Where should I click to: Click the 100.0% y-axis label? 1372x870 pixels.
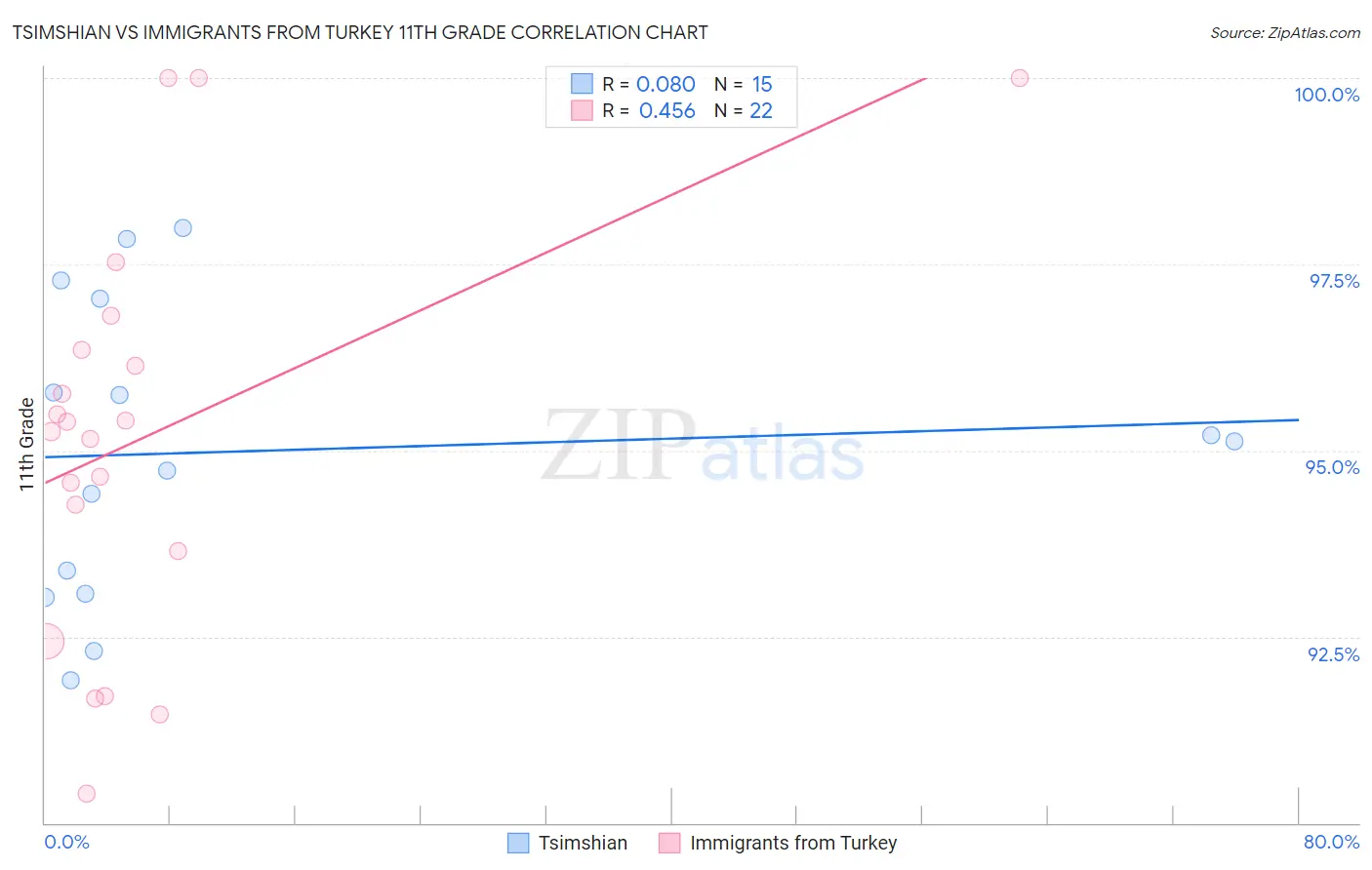pyautogui.click(x=1327, y=95)
